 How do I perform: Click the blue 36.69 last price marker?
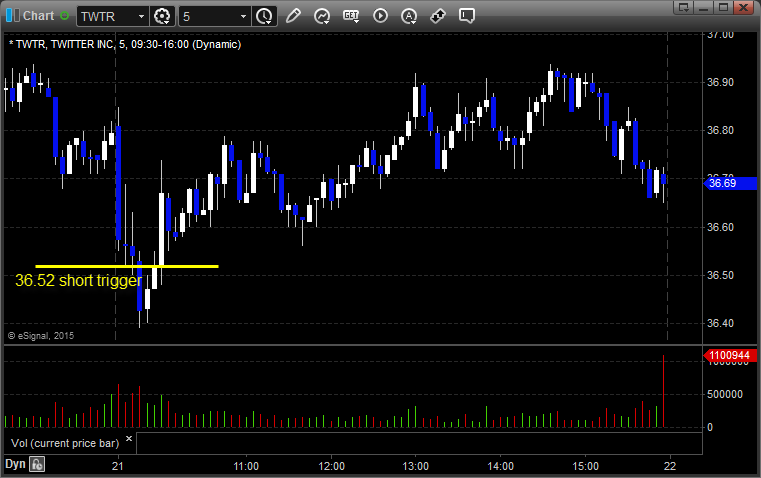click(730, 183)
